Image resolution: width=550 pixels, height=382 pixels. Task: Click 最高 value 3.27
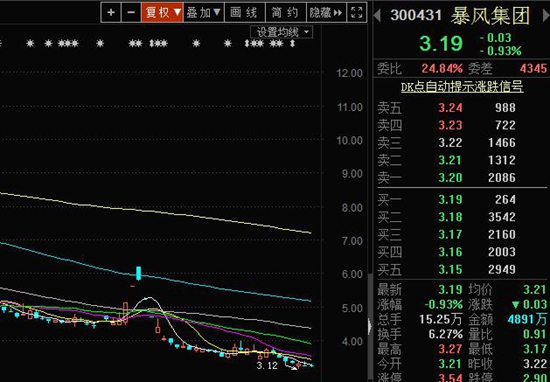point(450,349)
